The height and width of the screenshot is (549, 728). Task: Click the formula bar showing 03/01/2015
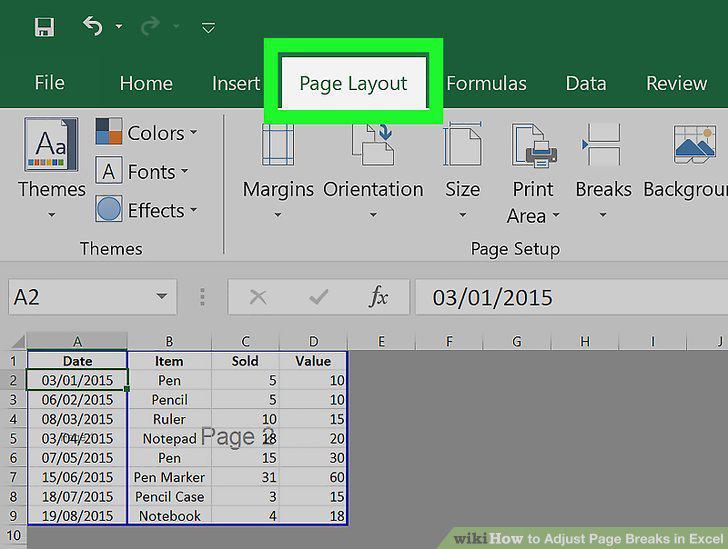click(572, 297)
